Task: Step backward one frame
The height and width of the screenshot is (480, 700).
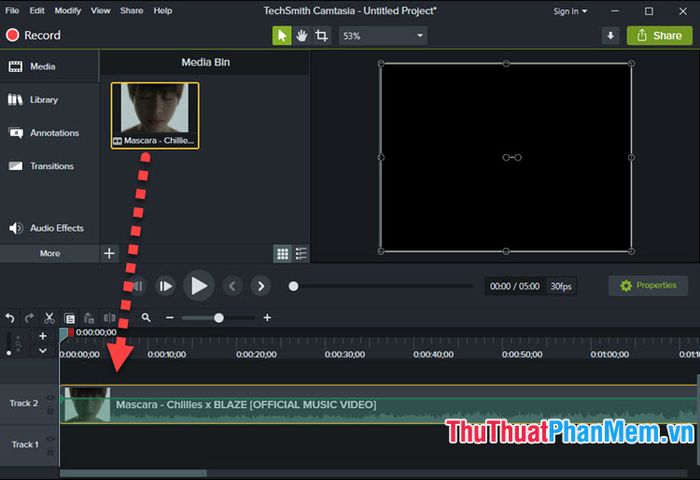Action: (x=138, y=286)
